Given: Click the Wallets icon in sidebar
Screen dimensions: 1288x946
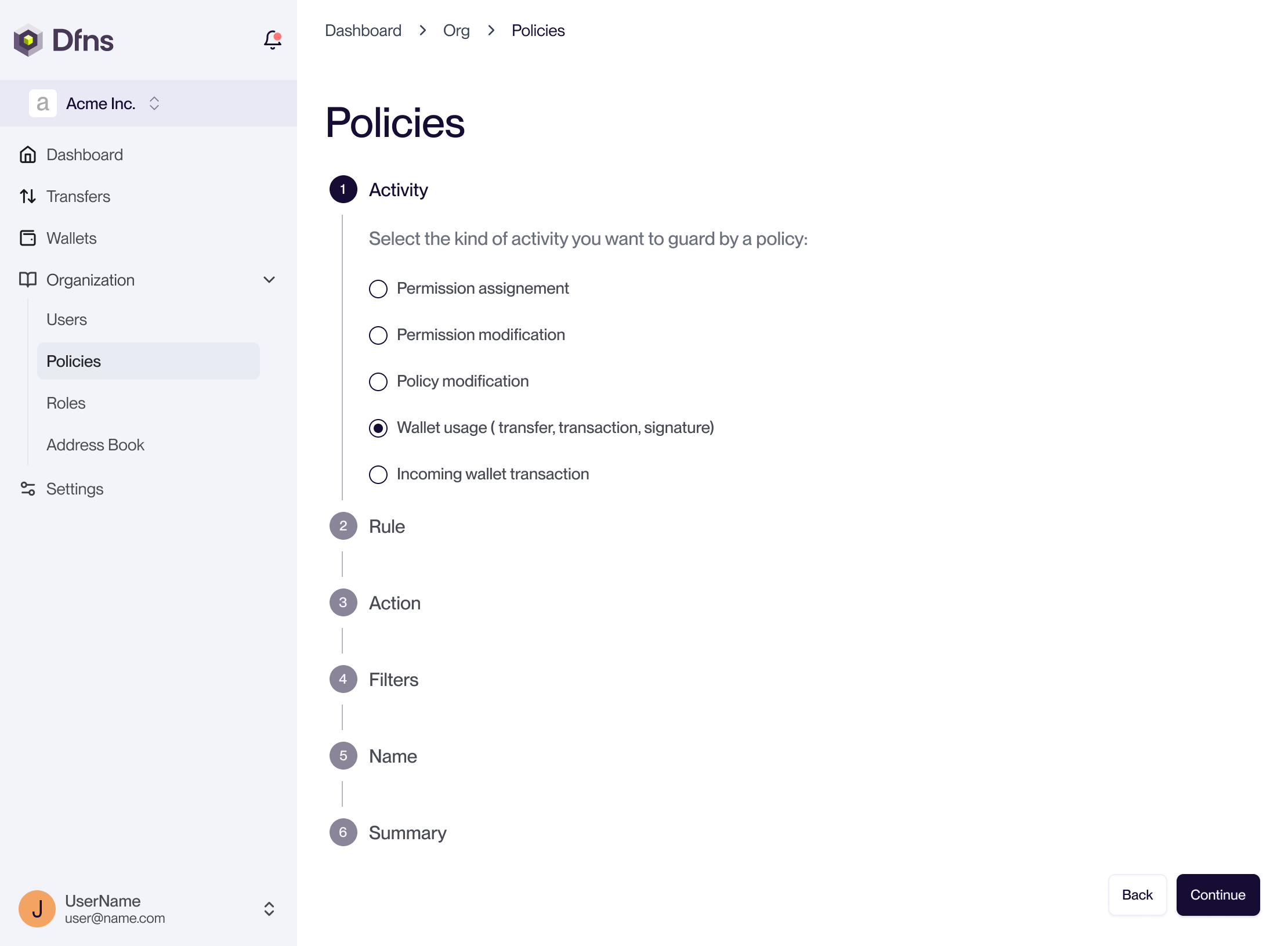Looking at the screenshot, I should 28,239.
